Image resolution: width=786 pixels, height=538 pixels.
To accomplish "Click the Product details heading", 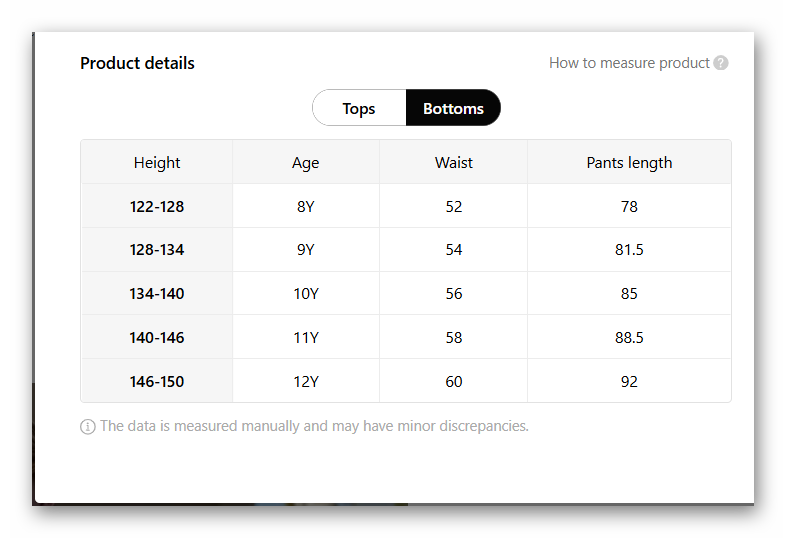I will (137, 63).
